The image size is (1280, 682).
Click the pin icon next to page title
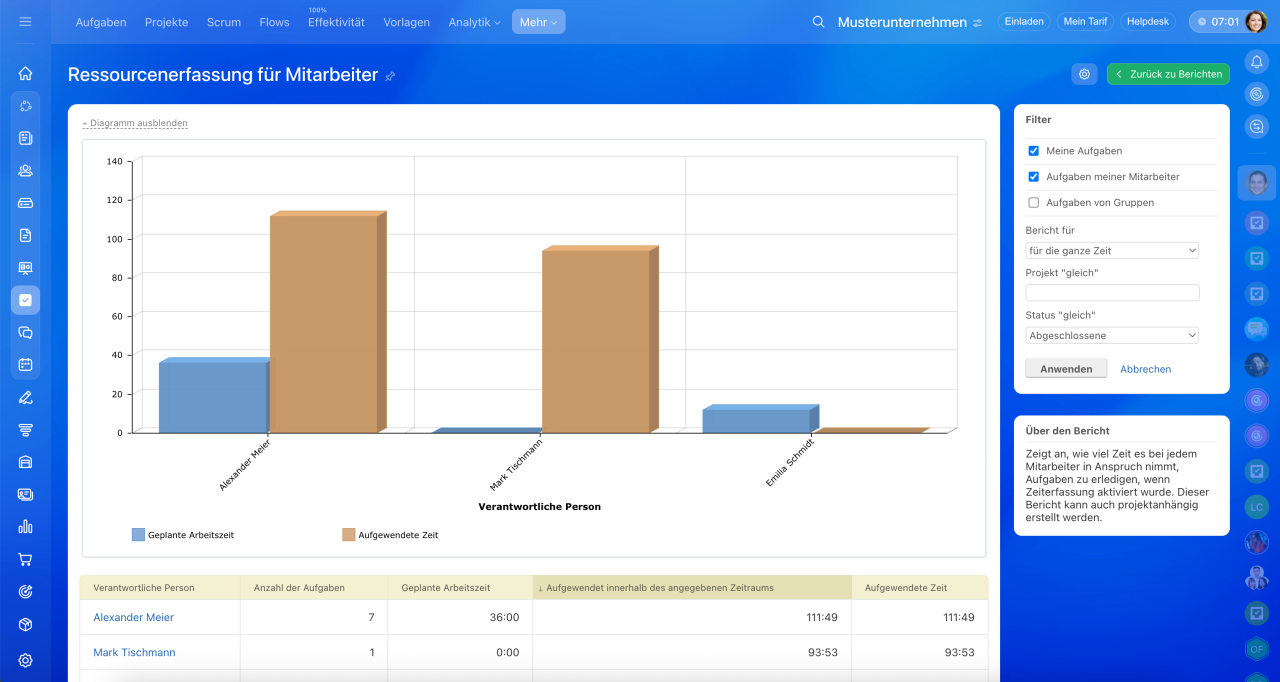[x=391, y=76]
